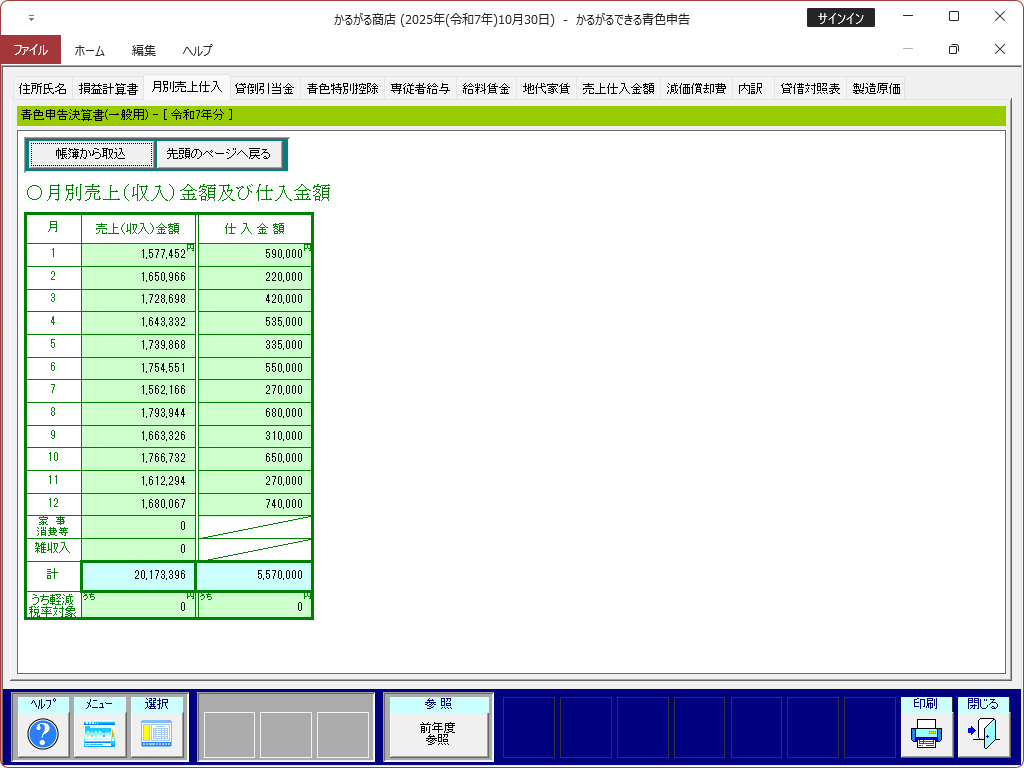The height and width of the screenshot is (768, 1024).
Task: Click the 先頭のページへ戻る button
Action: click(219, 154)
